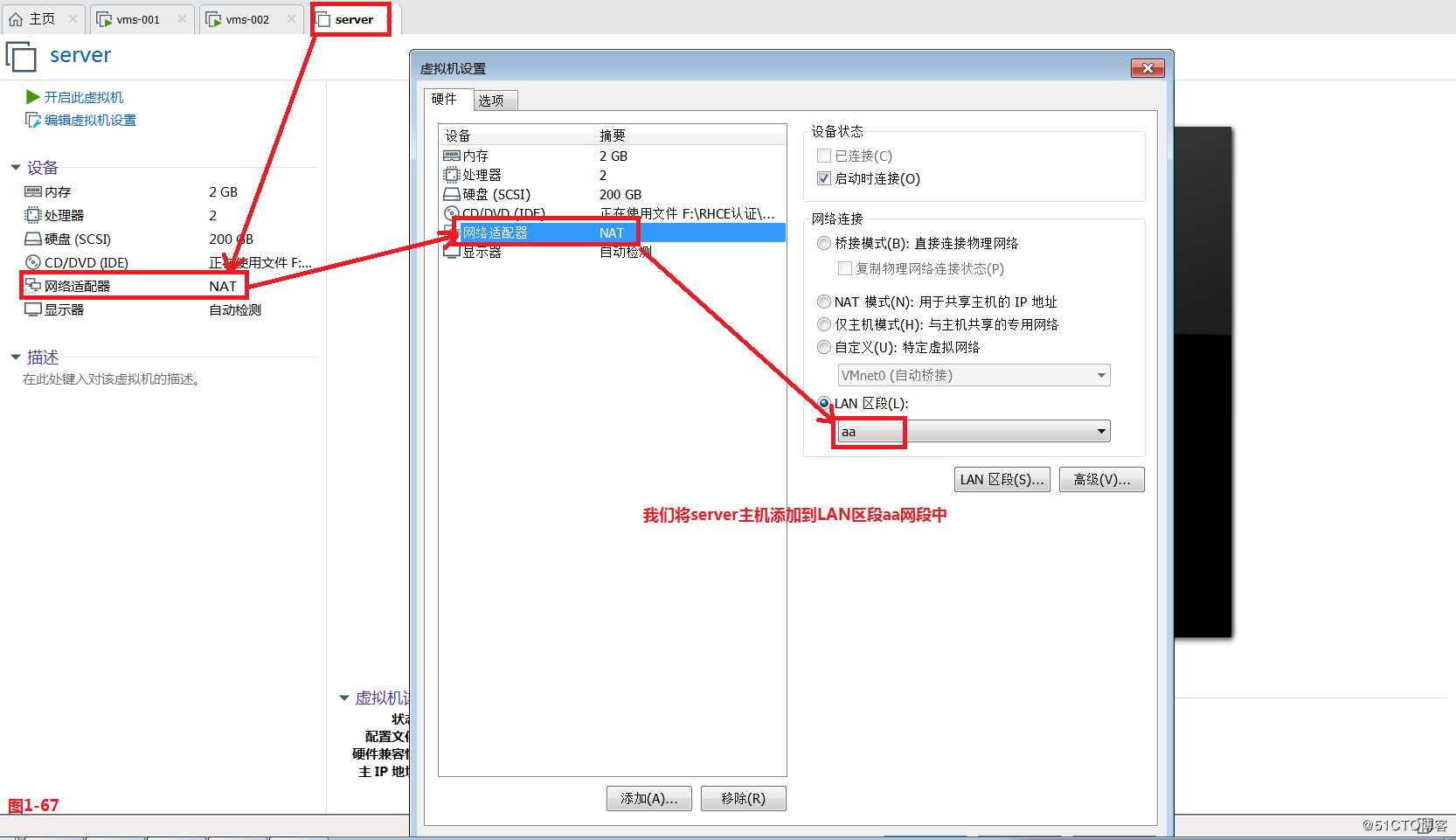Close the 主页 tab
This screenshot has width=1456, height=840.
click(x=73, y=19)
